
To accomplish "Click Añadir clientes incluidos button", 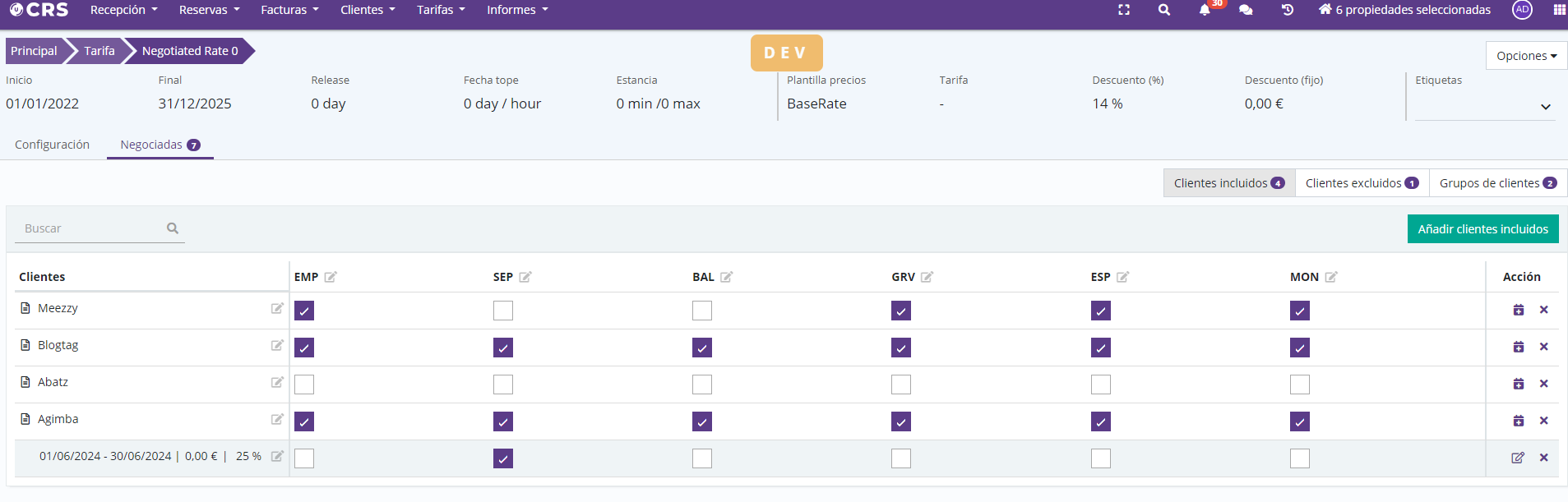I will coord(1482,229).
